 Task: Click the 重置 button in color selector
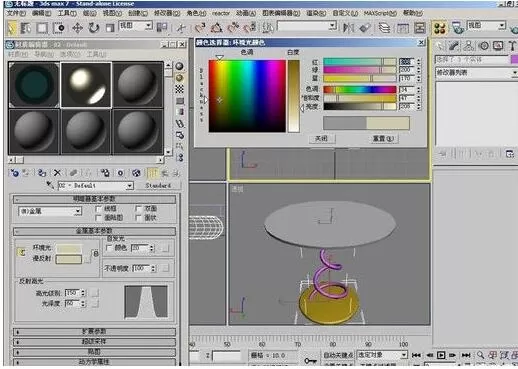click(x=383, y=138)
